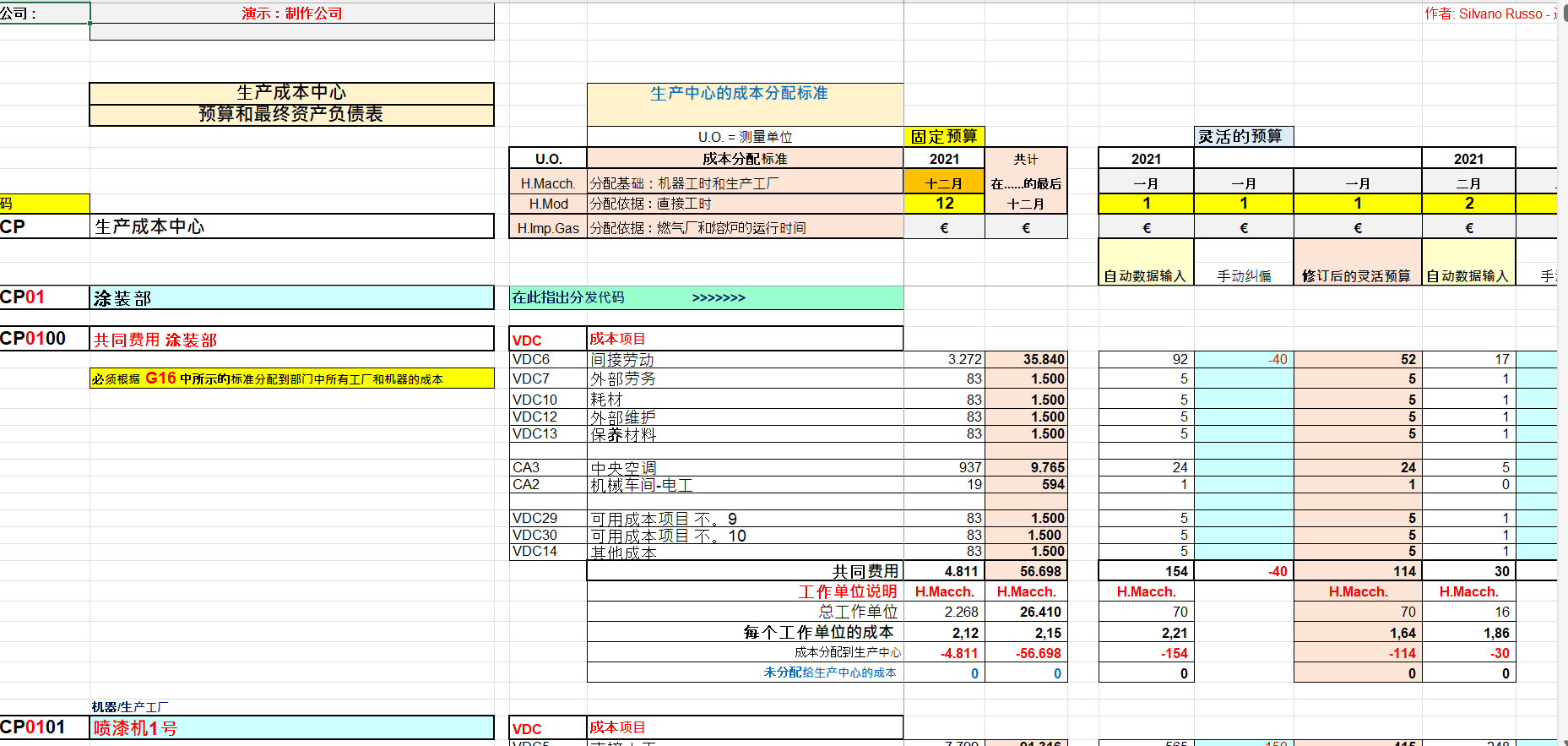Select the blue '未分配给生产中心的成本' label

pos(745,672)
